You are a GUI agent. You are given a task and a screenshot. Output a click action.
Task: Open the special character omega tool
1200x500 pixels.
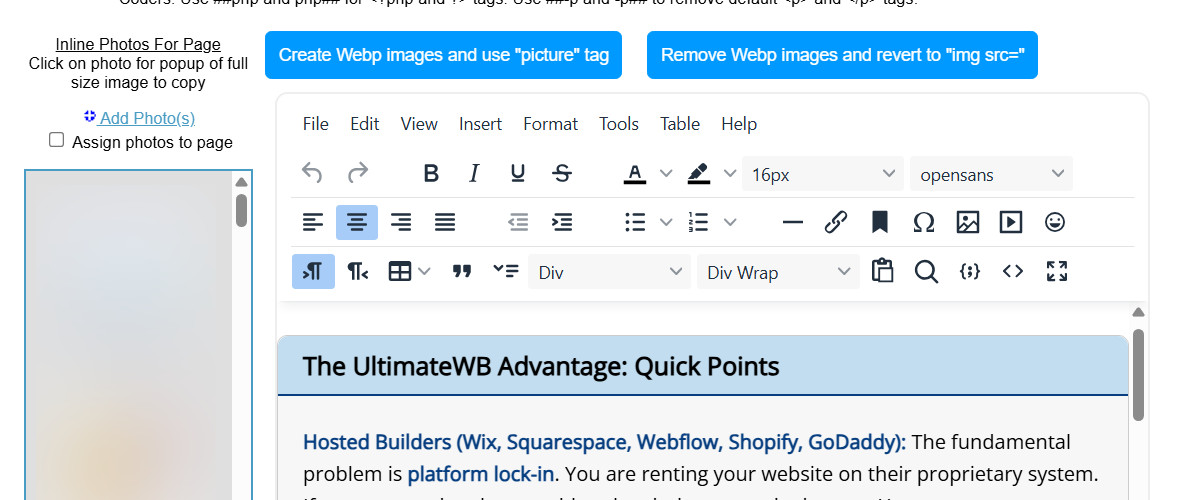coord(924,223)
